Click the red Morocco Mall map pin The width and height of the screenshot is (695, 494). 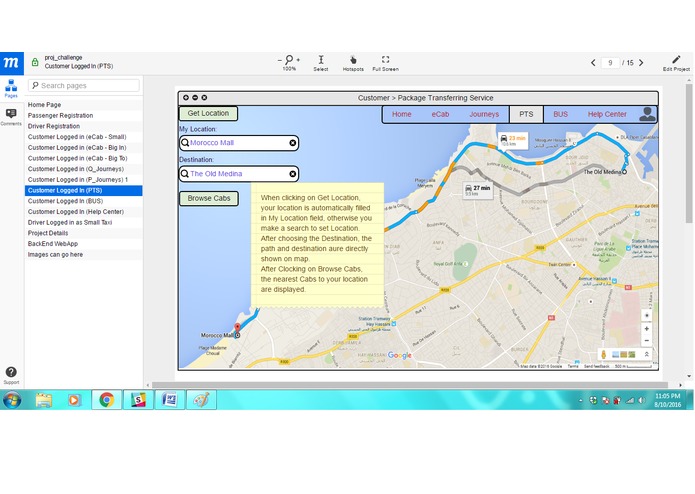[237, 328]
